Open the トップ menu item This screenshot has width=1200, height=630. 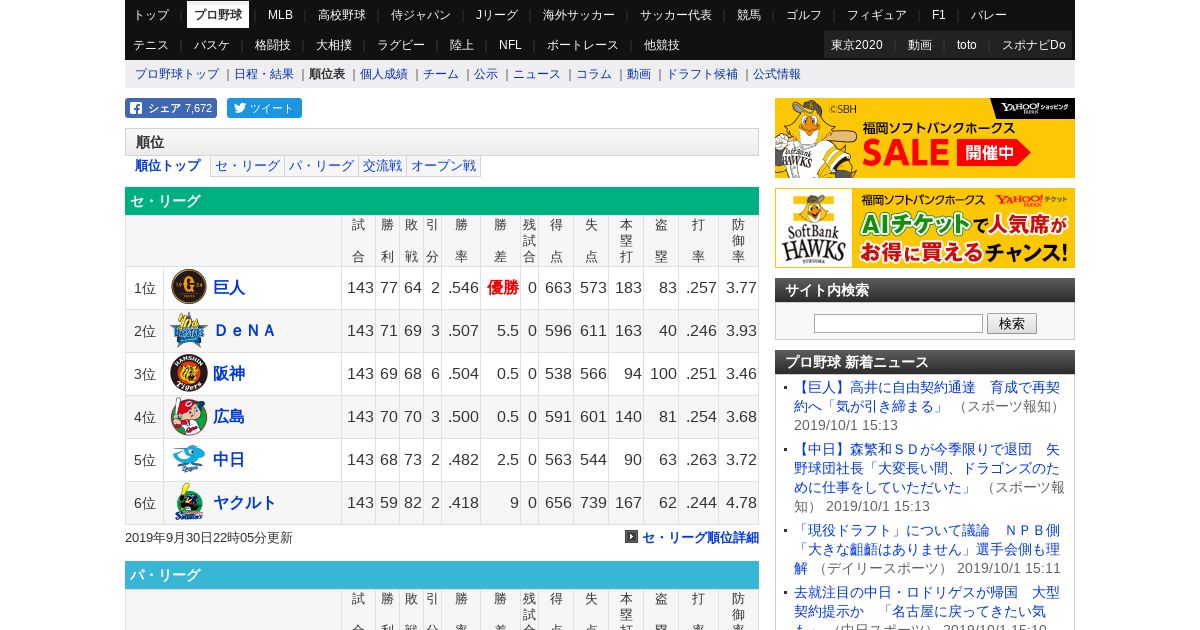coord(151,15)
